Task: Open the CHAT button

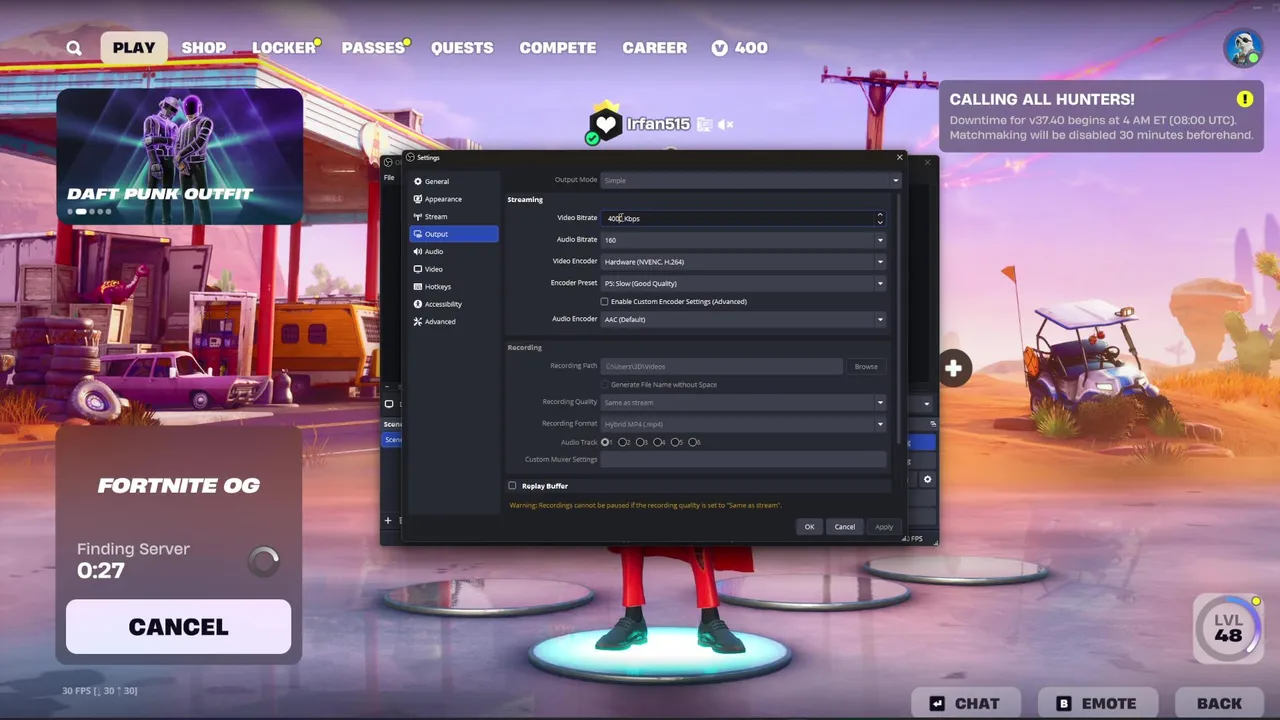Action: point(964,704)
